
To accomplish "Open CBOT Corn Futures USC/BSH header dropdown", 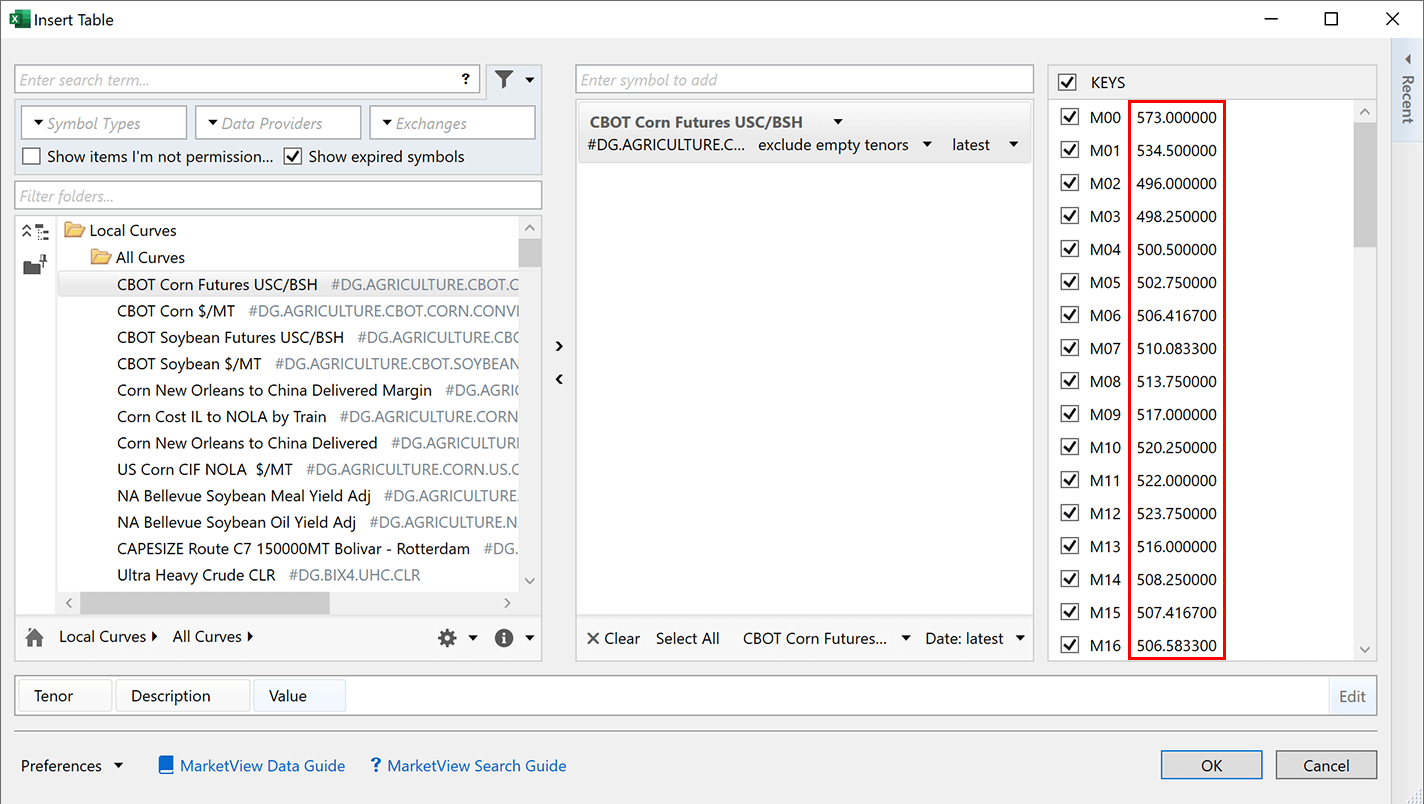I will 838,122.
